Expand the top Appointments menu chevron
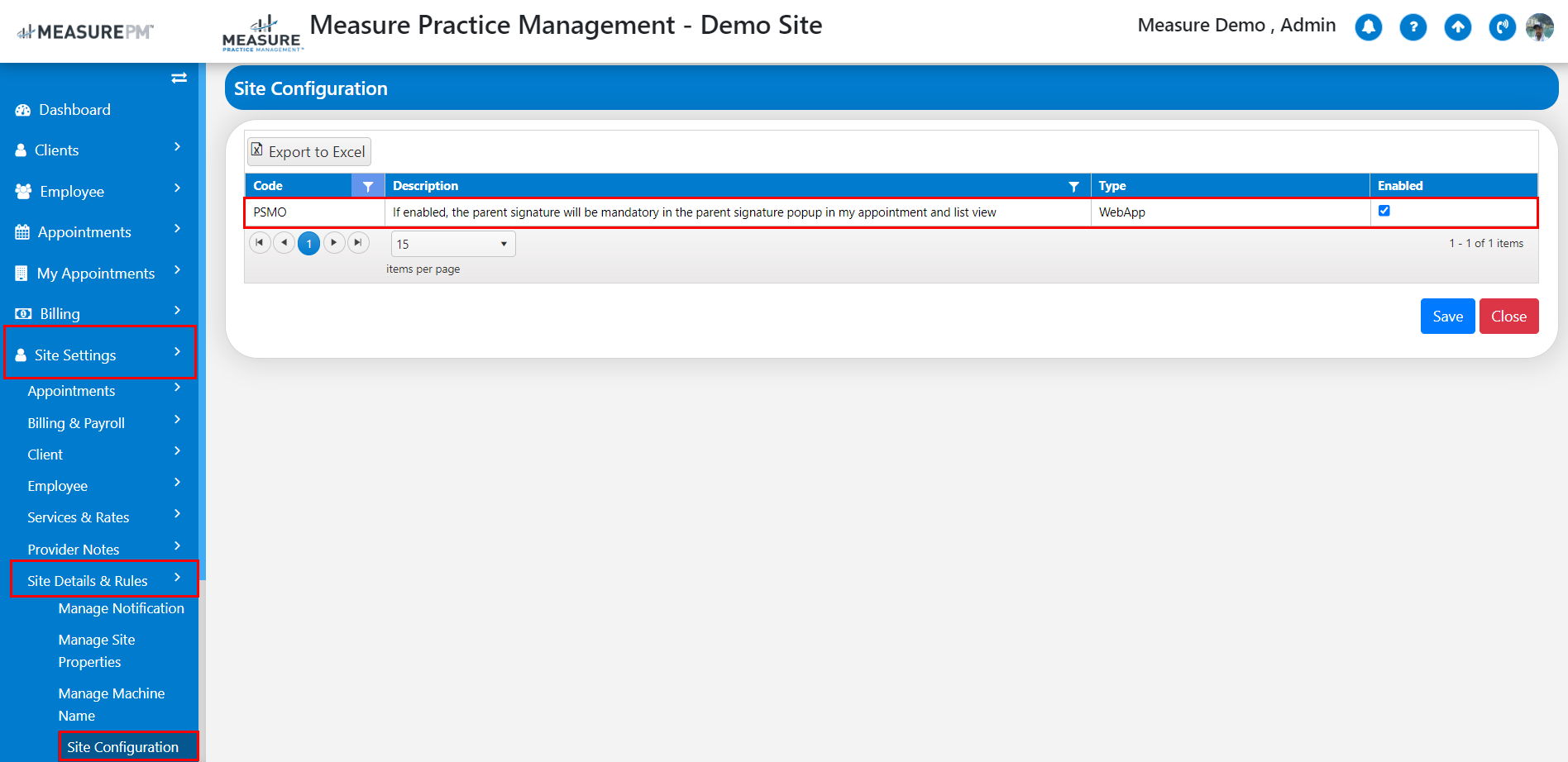The height and width of the screenshot is (762, 1568). pyautogui.click(x=177, y=228)
